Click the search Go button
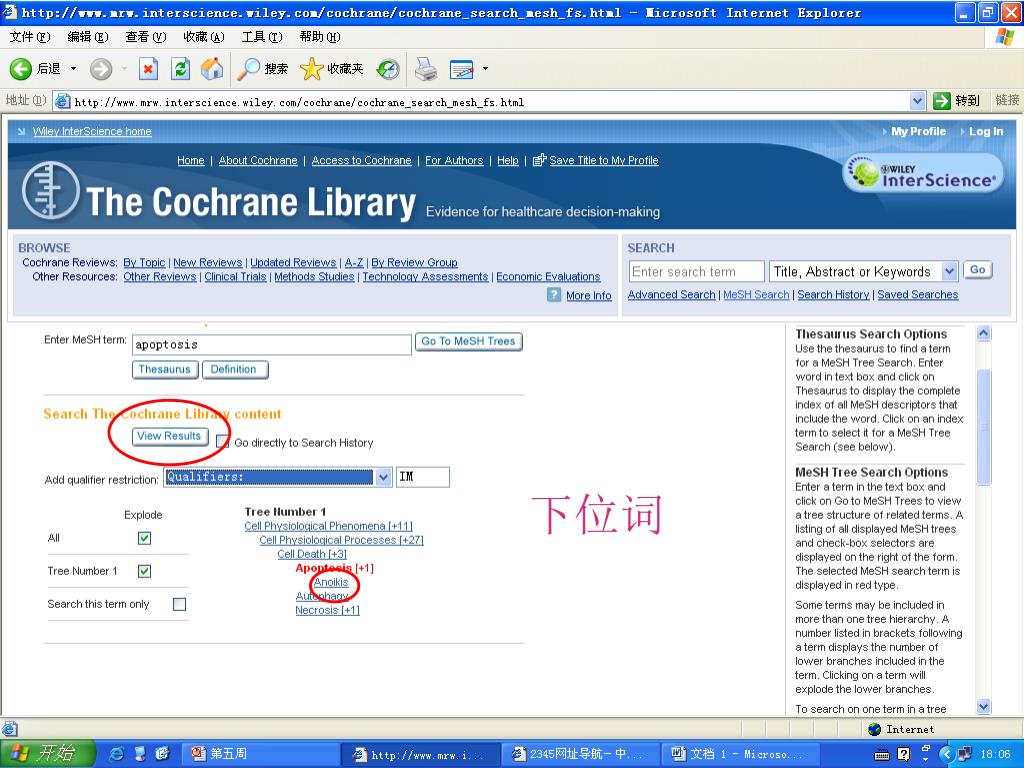1024x768 pixels. [977, 270]
